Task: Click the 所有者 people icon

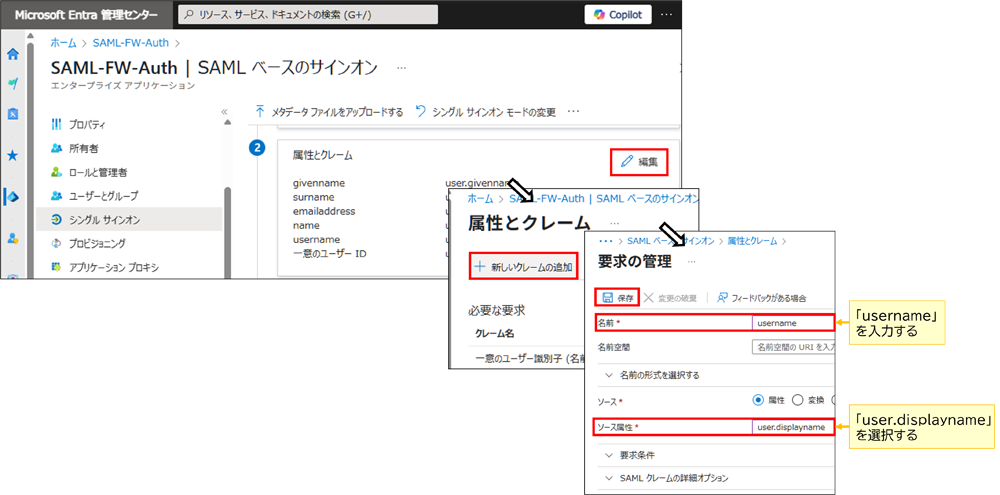Action: tap(56, 148)
